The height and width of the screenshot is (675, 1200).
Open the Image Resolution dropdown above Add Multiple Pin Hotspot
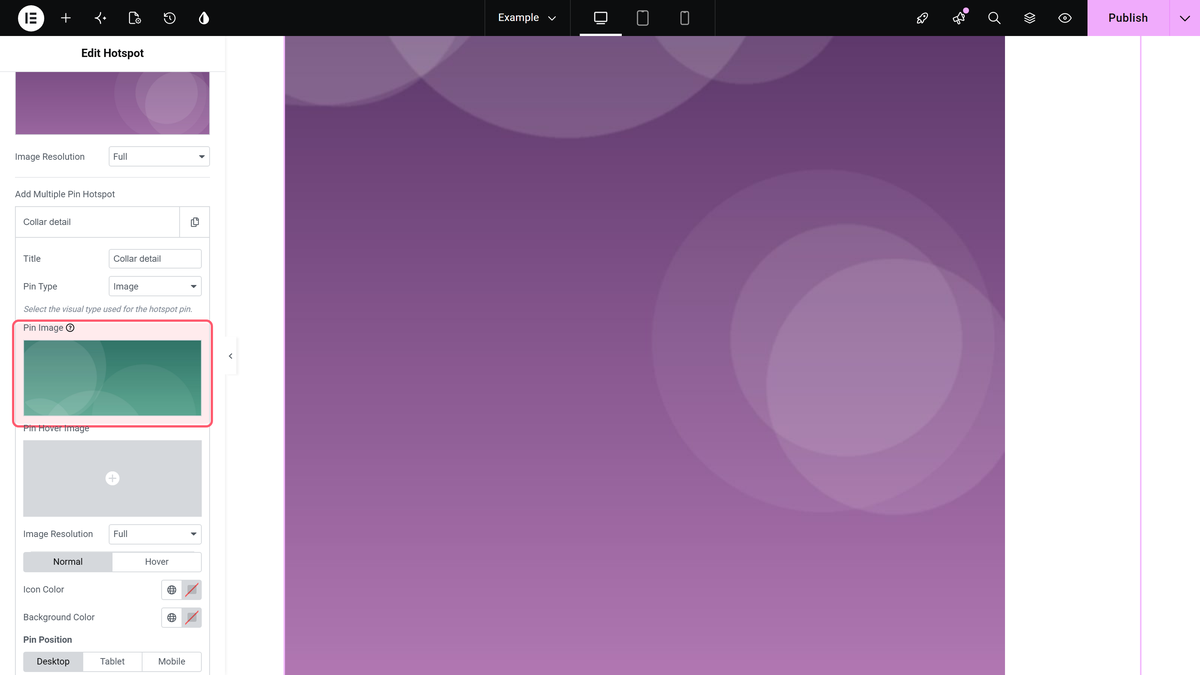(159, 157)
